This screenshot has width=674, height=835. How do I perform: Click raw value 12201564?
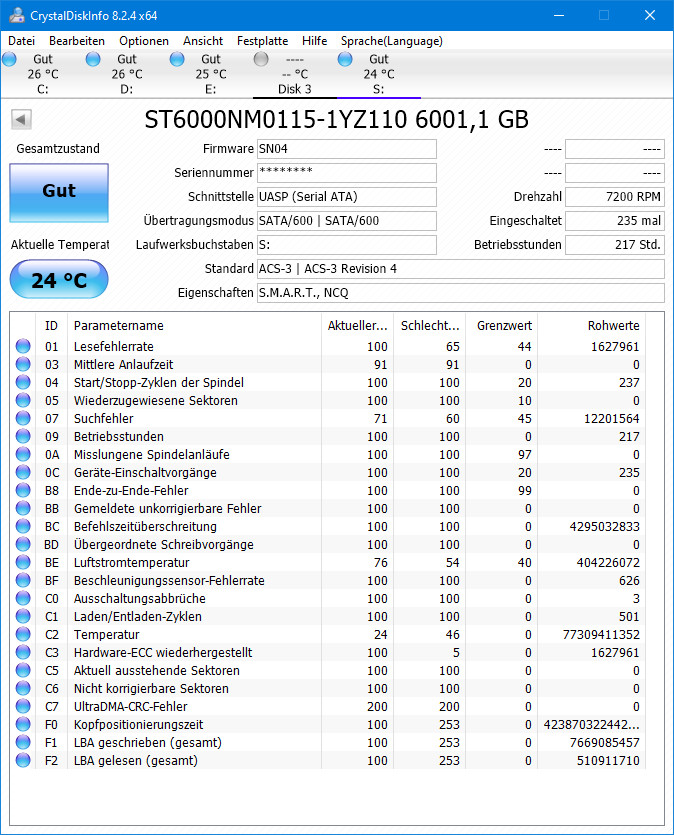(x=612, y=419)
